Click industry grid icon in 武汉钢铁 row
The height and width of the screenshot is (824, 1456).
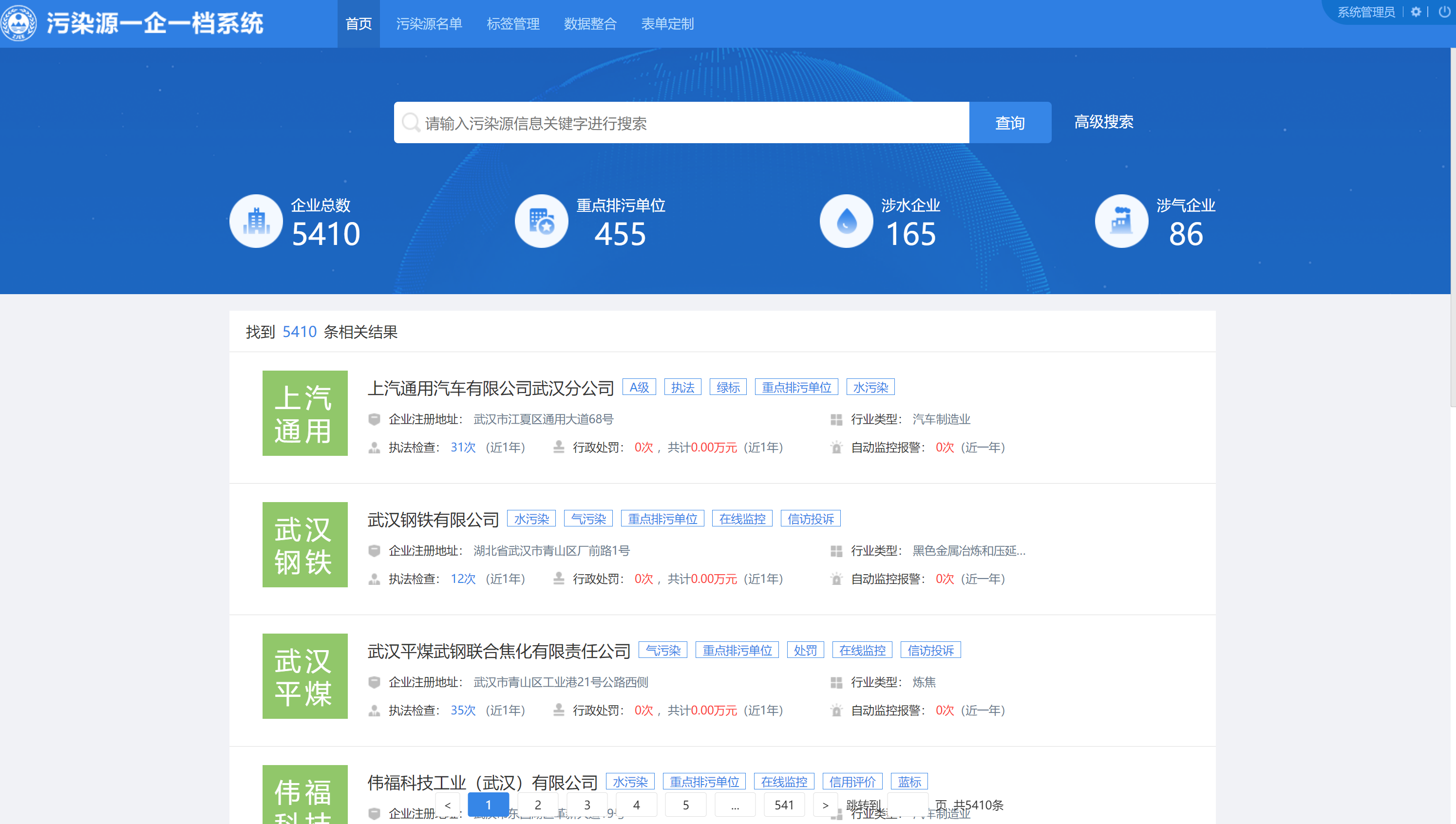point(836,551)
